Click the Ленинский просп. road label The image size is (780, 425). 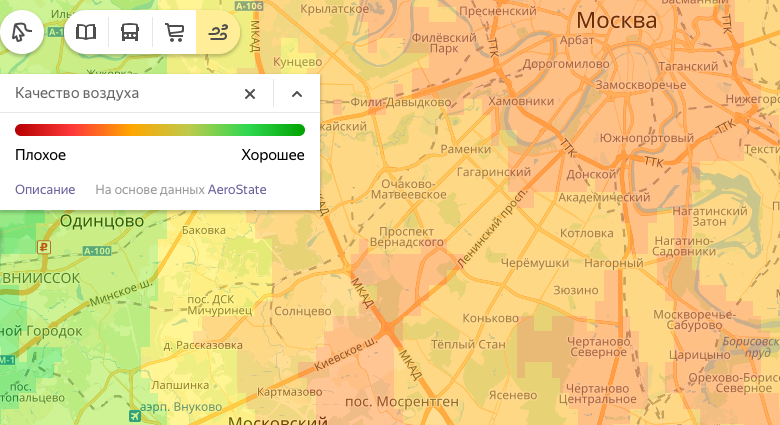pyautogui.click(x=491, y=228)
